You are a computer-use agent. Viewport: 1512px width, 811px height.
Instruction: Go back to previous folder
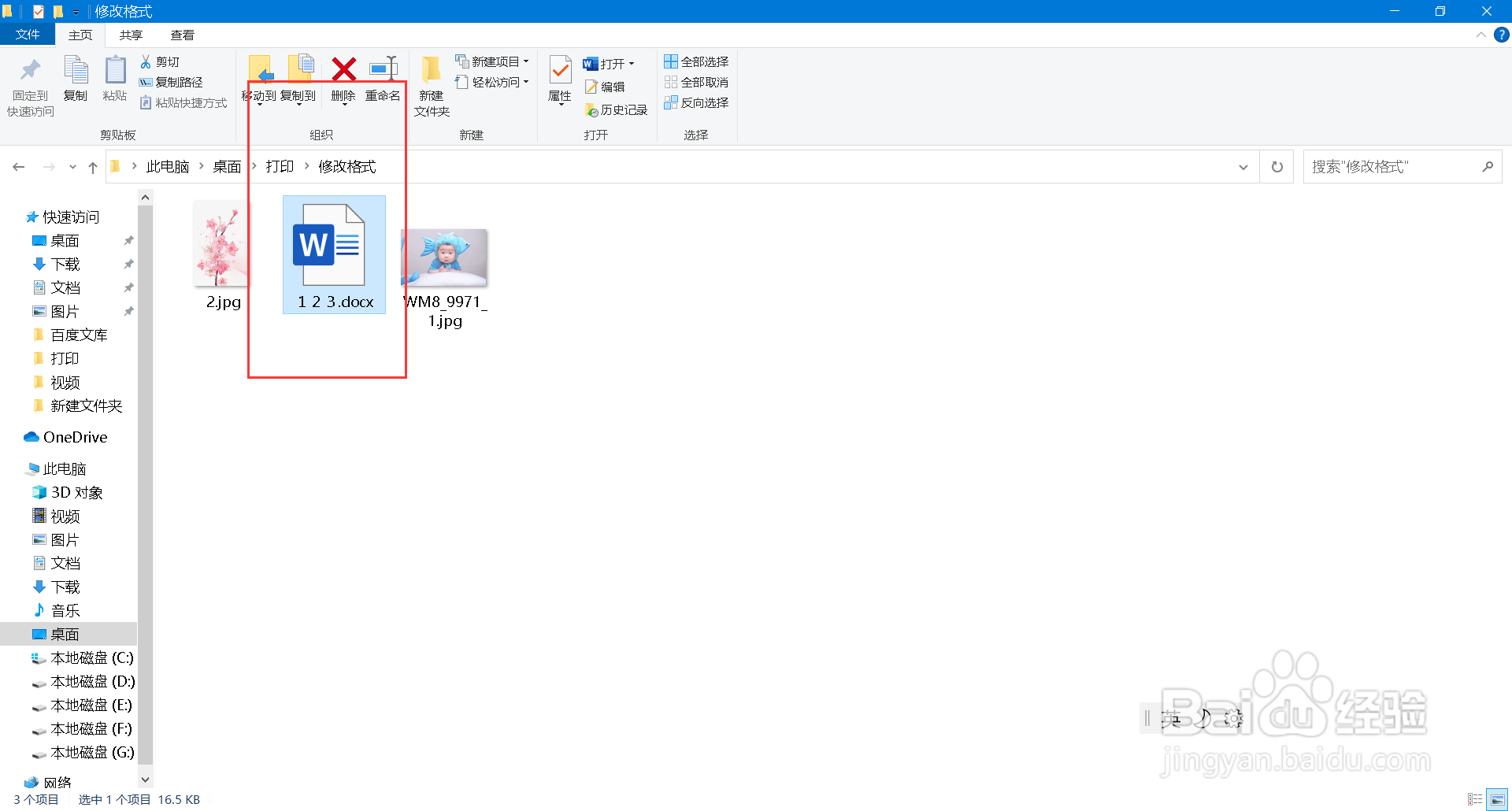point(19,167)
